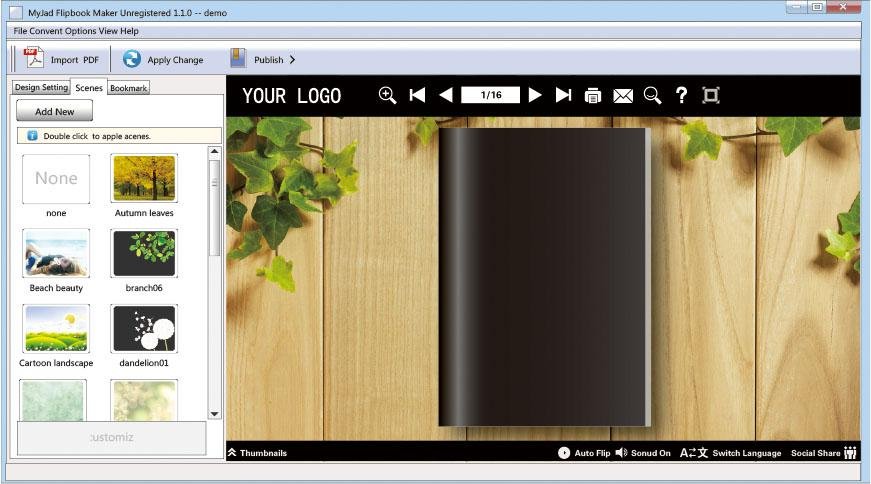The image size is (871, 484).
Task: Enter fullscreen using the frame icon
Action: click(x=711, y=95)
